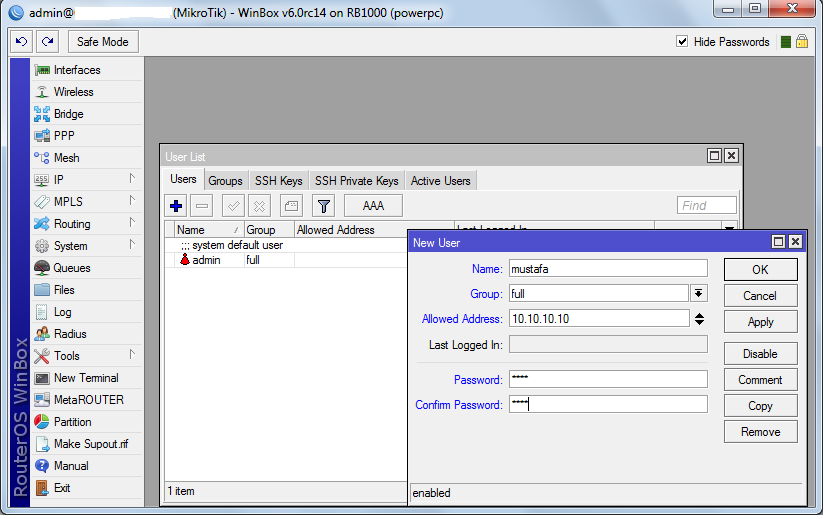Open the Files section

tap(87, 290)
